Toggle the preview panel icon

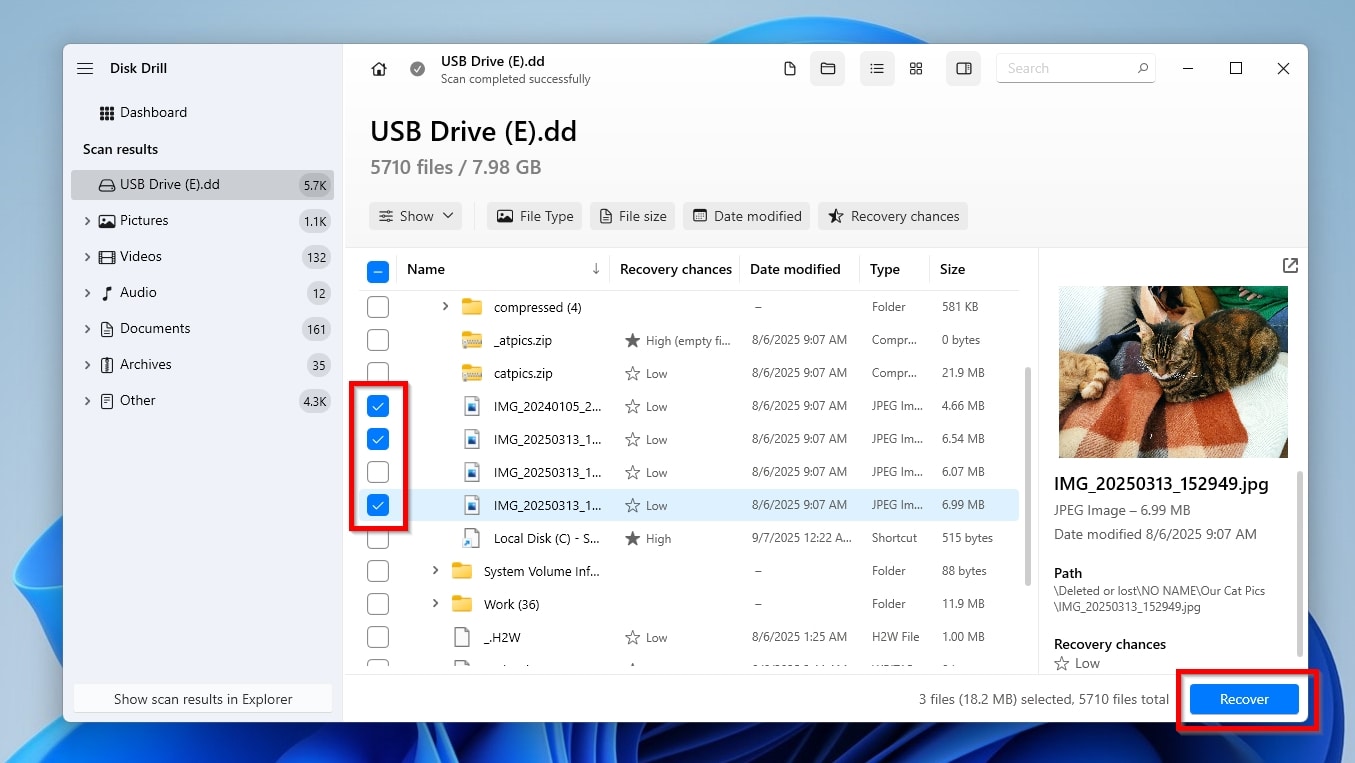point(963,68)
